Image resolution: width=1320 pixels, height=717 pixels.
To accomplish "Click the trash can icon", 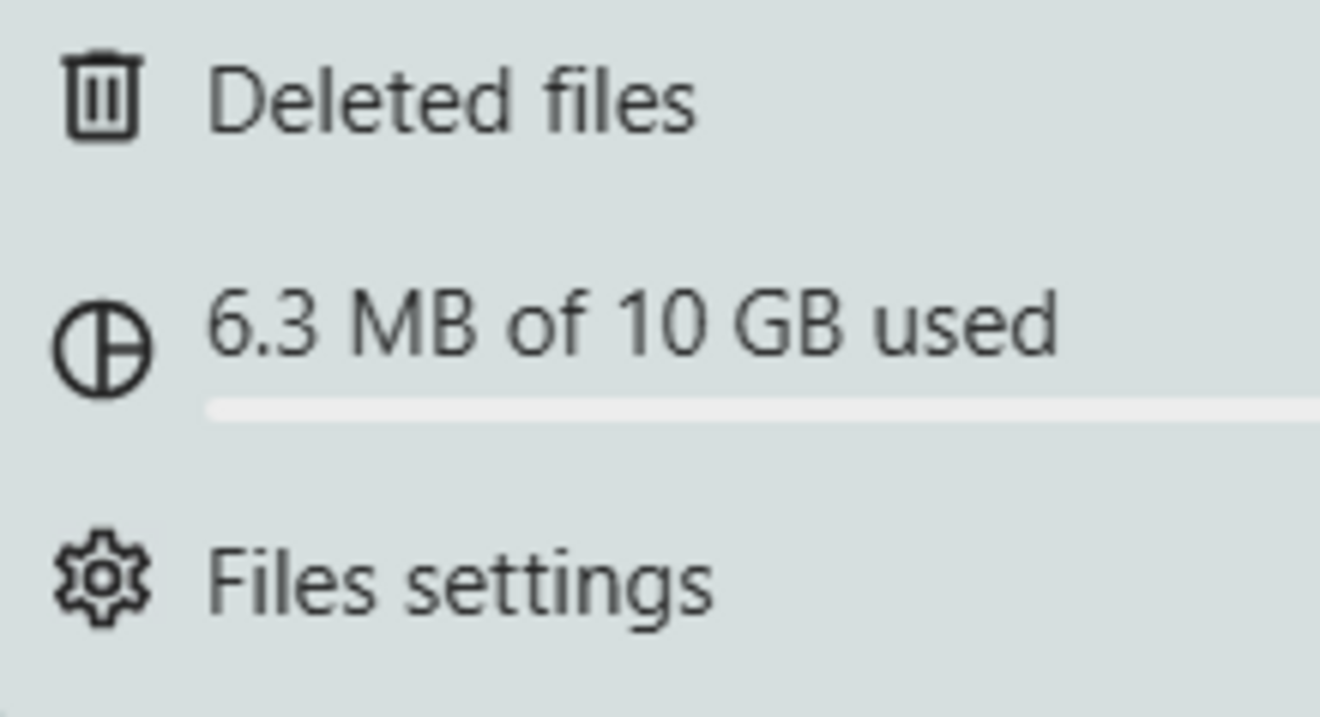I will tap(102, 98).
